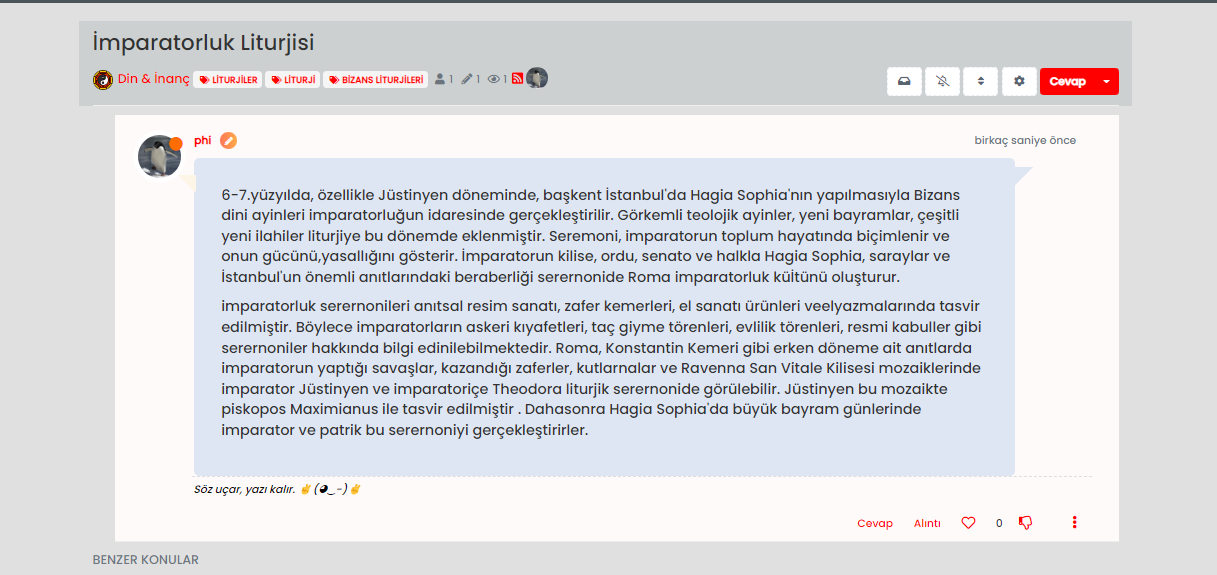The image size is (1217, 575).
Task: Click the view count eye icon
Action: click(x=493, y=80)
